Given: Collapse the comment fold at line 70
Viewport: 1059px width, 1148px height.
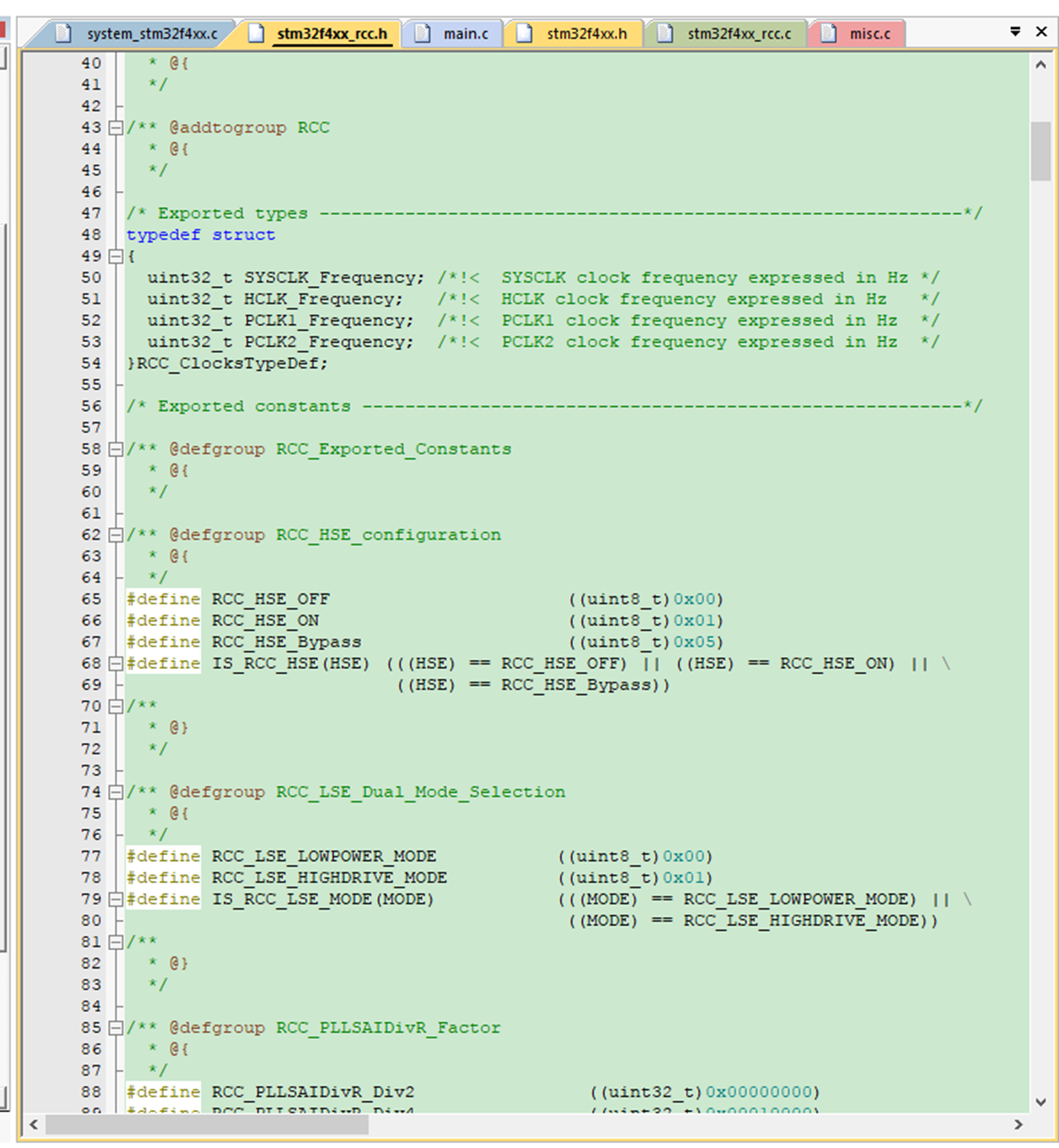Looking at the screenshot, I should click(116, 706).
